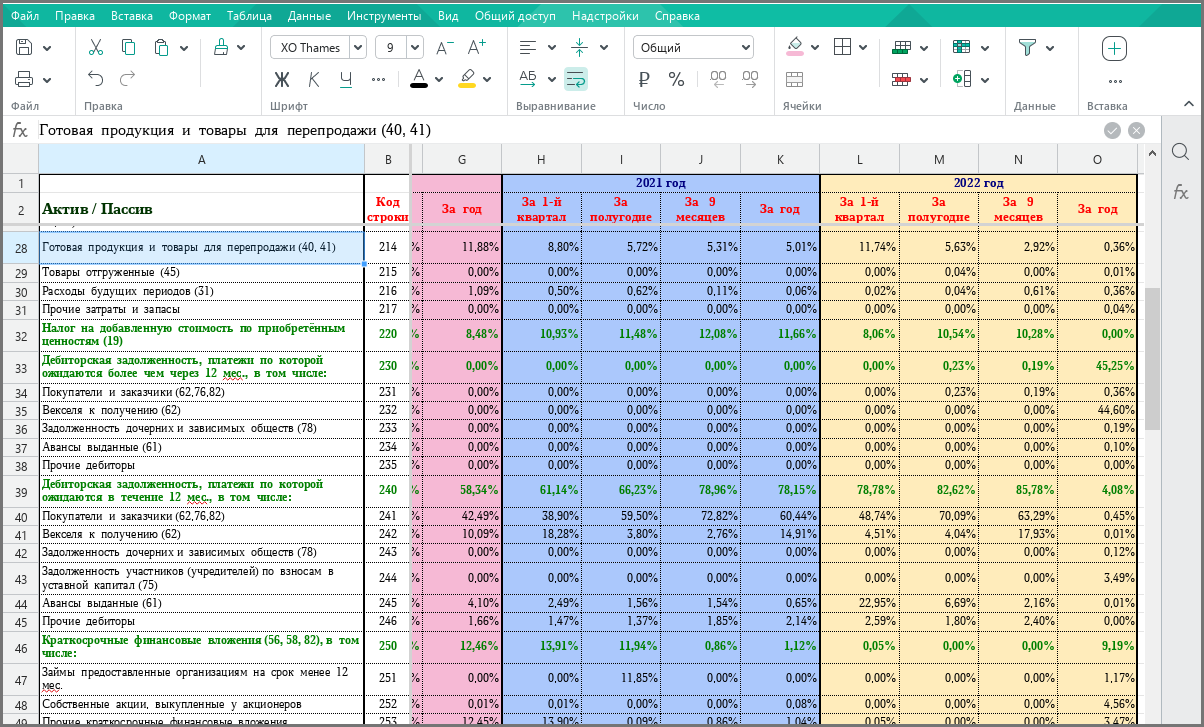The image size is (1204, 727).
Task: Apply ruble currency format
Action: 645,79
